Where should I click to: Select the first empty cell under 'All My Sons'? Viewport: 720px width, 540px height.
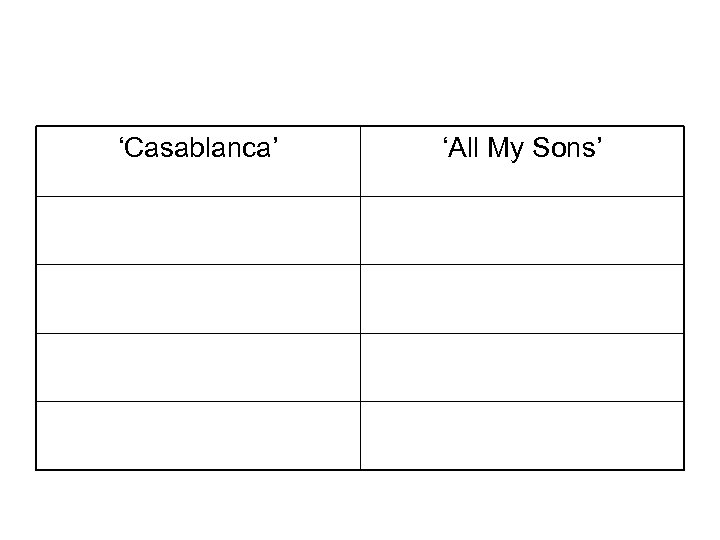[x=522, y=230]
